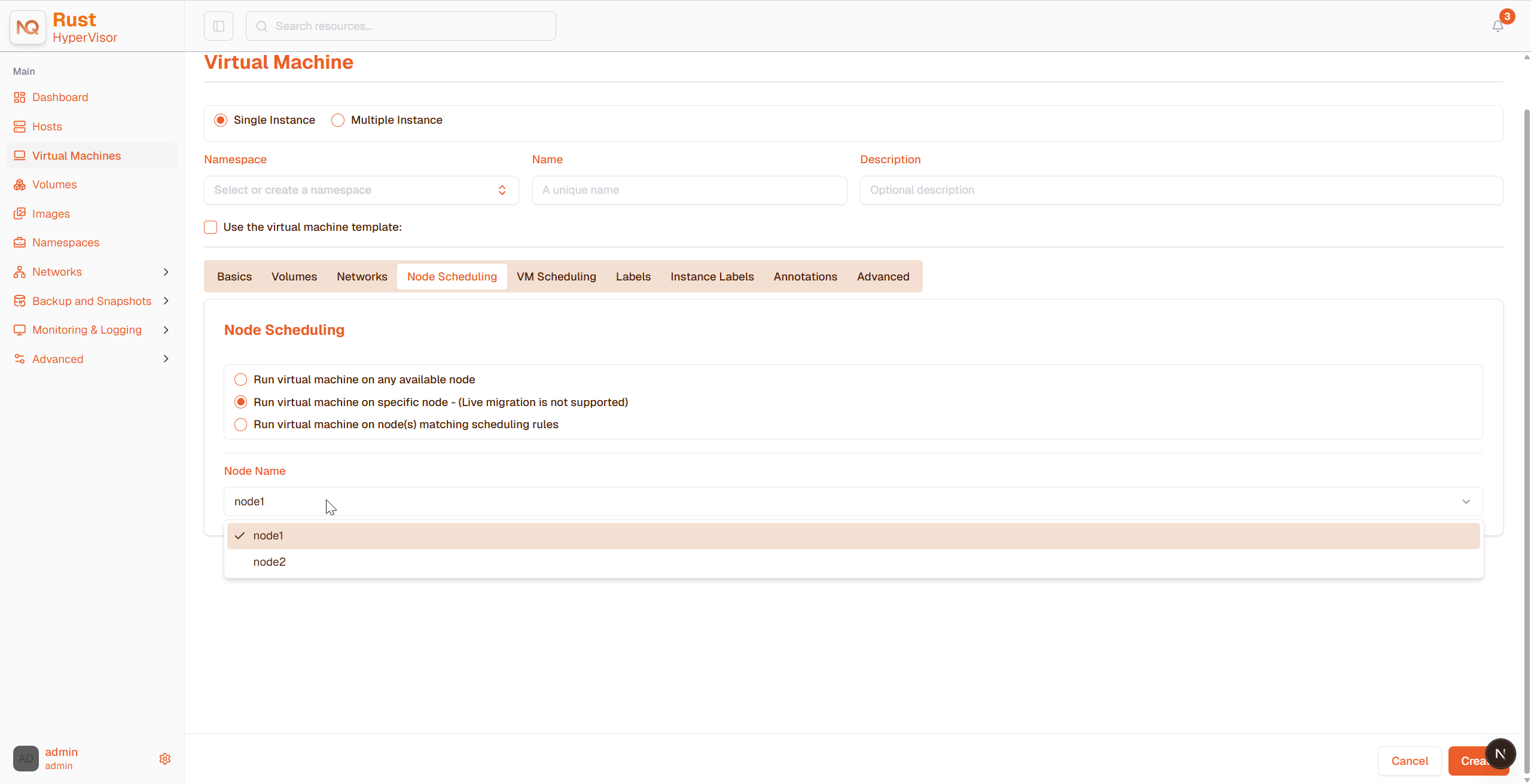Expand the Advanced sidebar chevron
This screenshot has width=1531, height=784.
[166, 359]
